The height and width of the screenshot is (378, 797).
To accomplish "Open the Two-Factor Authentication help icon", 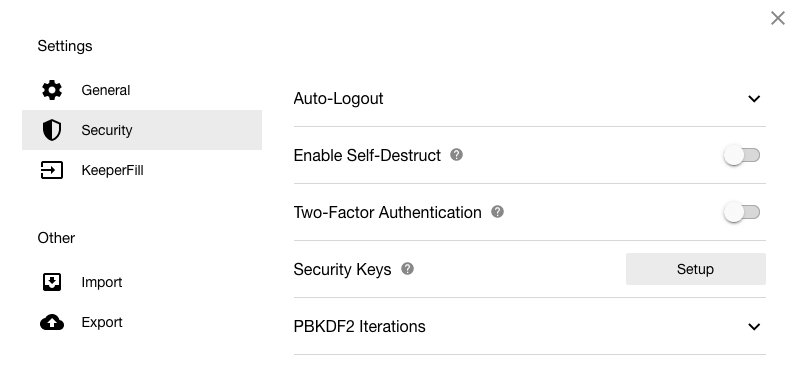I will click(x=497, y=211).
